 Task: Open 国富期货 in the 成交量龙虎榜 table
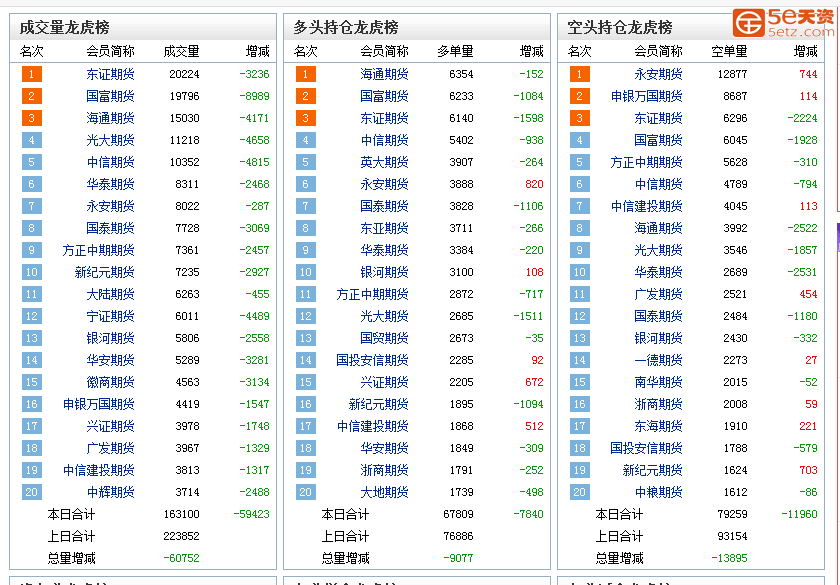110,96
